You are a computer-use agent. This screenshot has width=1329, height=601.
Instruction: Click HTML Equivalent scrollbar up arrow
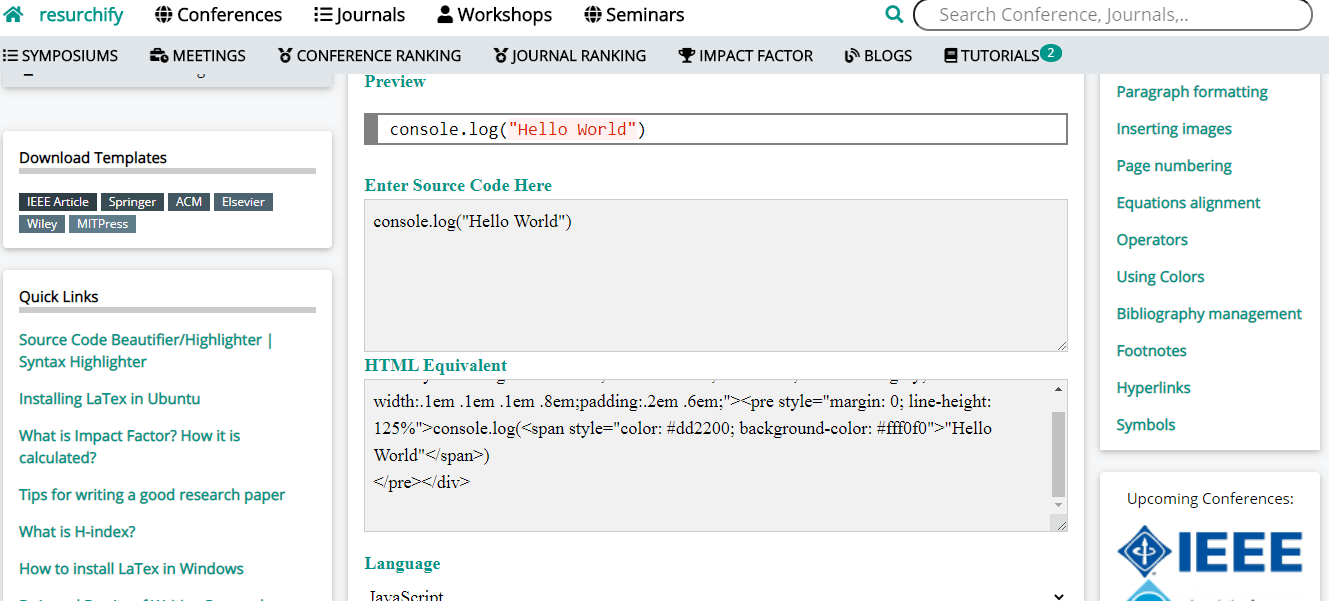click(x=1059, y=388)
